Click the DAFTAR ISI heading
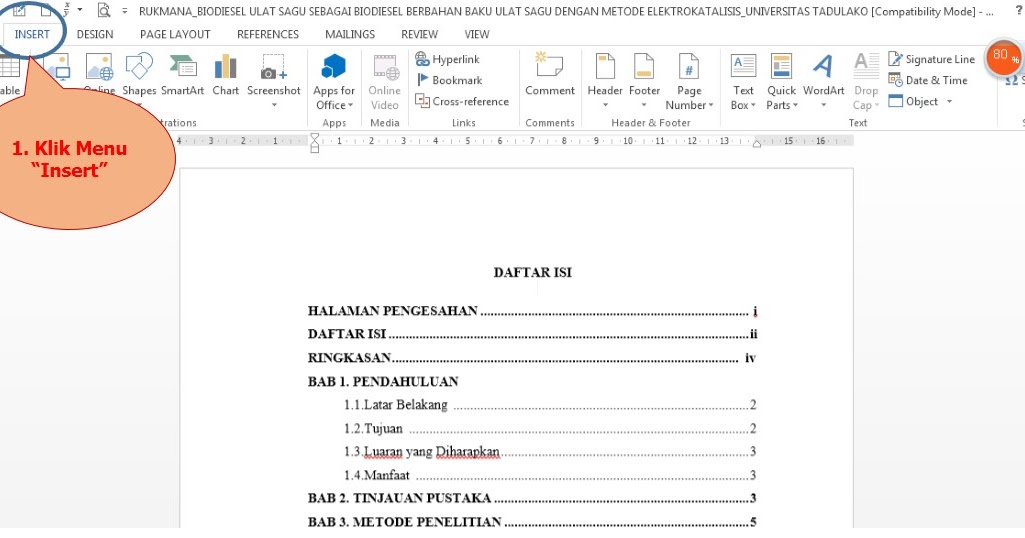The image size is (1025, 538). (x=532, y=273)
